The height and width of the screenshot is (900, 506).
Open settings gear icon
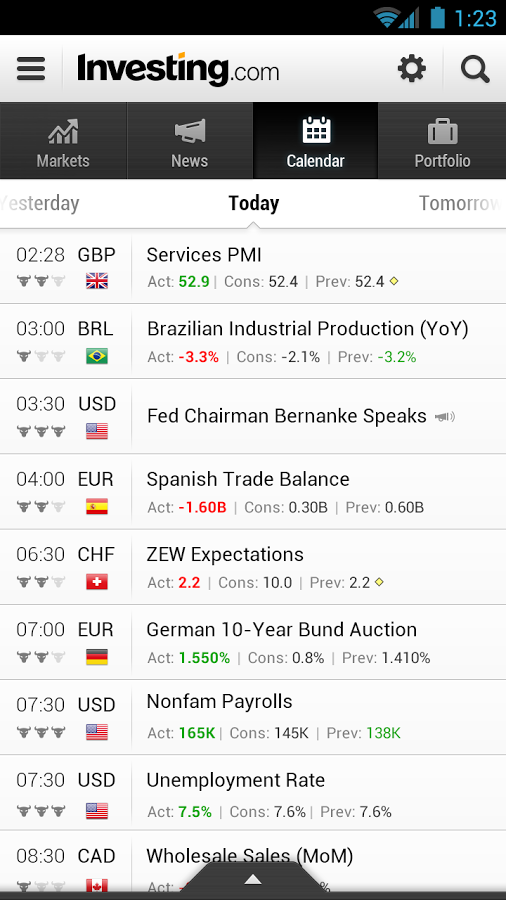tap(412, 69)
